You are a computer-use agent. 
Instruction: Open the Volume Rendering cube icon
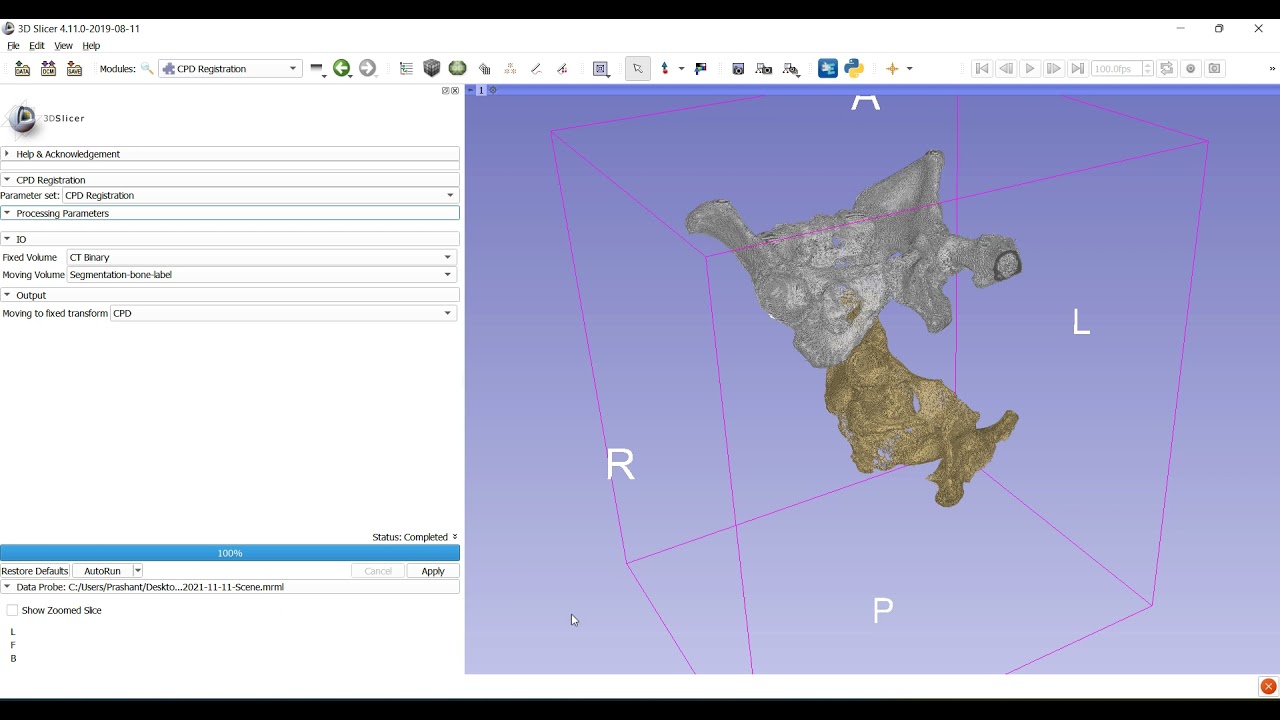coord(432,69)
